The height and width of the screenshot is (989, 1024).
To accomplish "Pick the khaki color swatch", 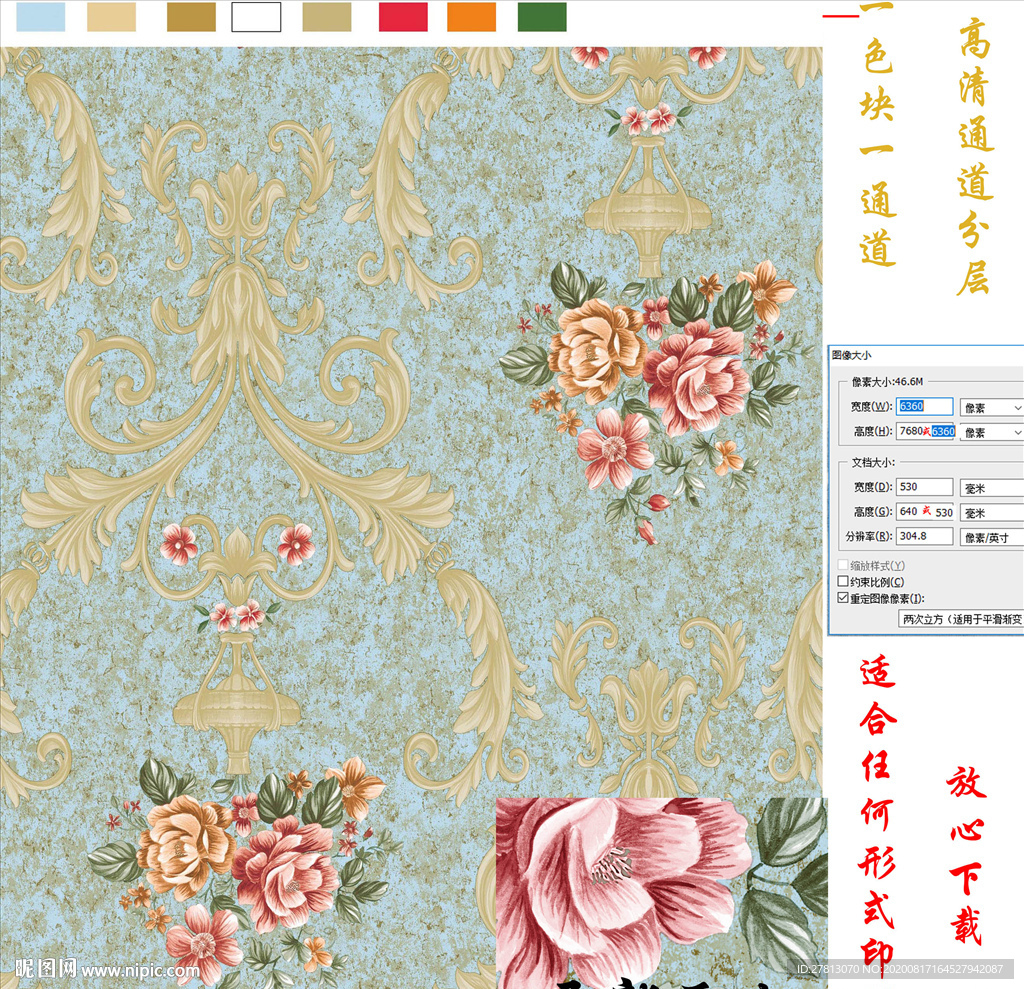I will (327, 16).
